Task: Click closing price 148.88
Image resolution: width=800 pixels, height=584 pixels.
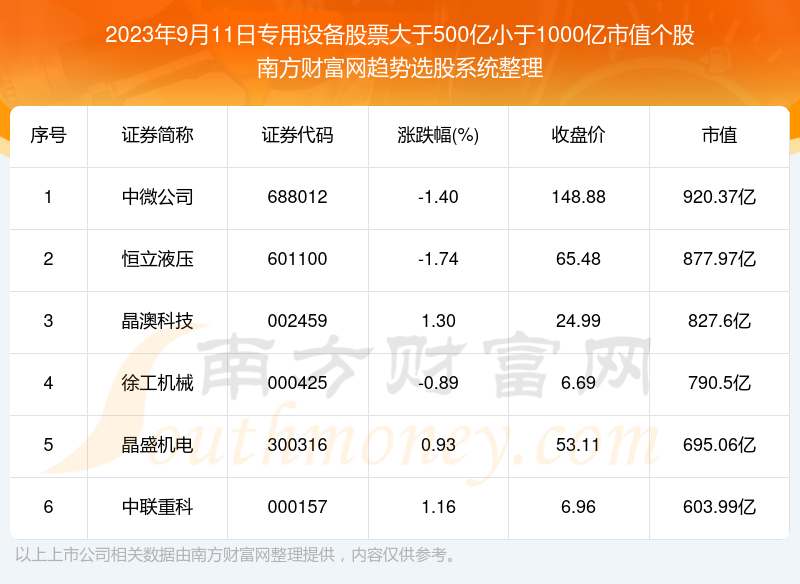Action: click(x=579, y=197)
